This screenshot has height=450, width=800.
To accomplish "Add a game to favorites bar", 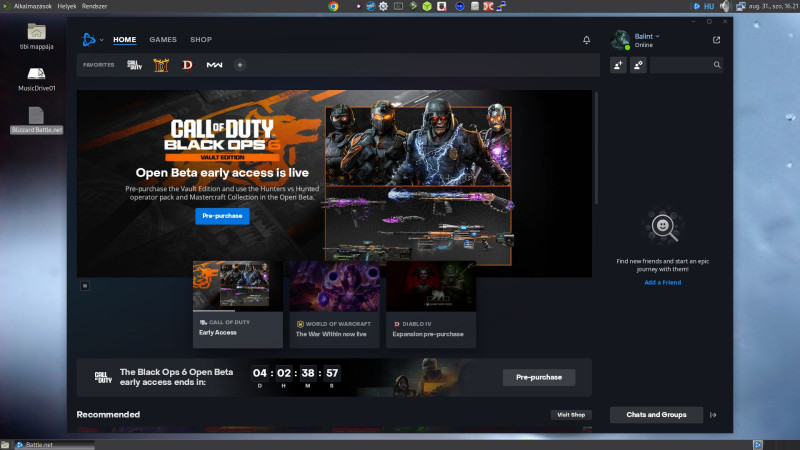I will [x=240, y=65].
